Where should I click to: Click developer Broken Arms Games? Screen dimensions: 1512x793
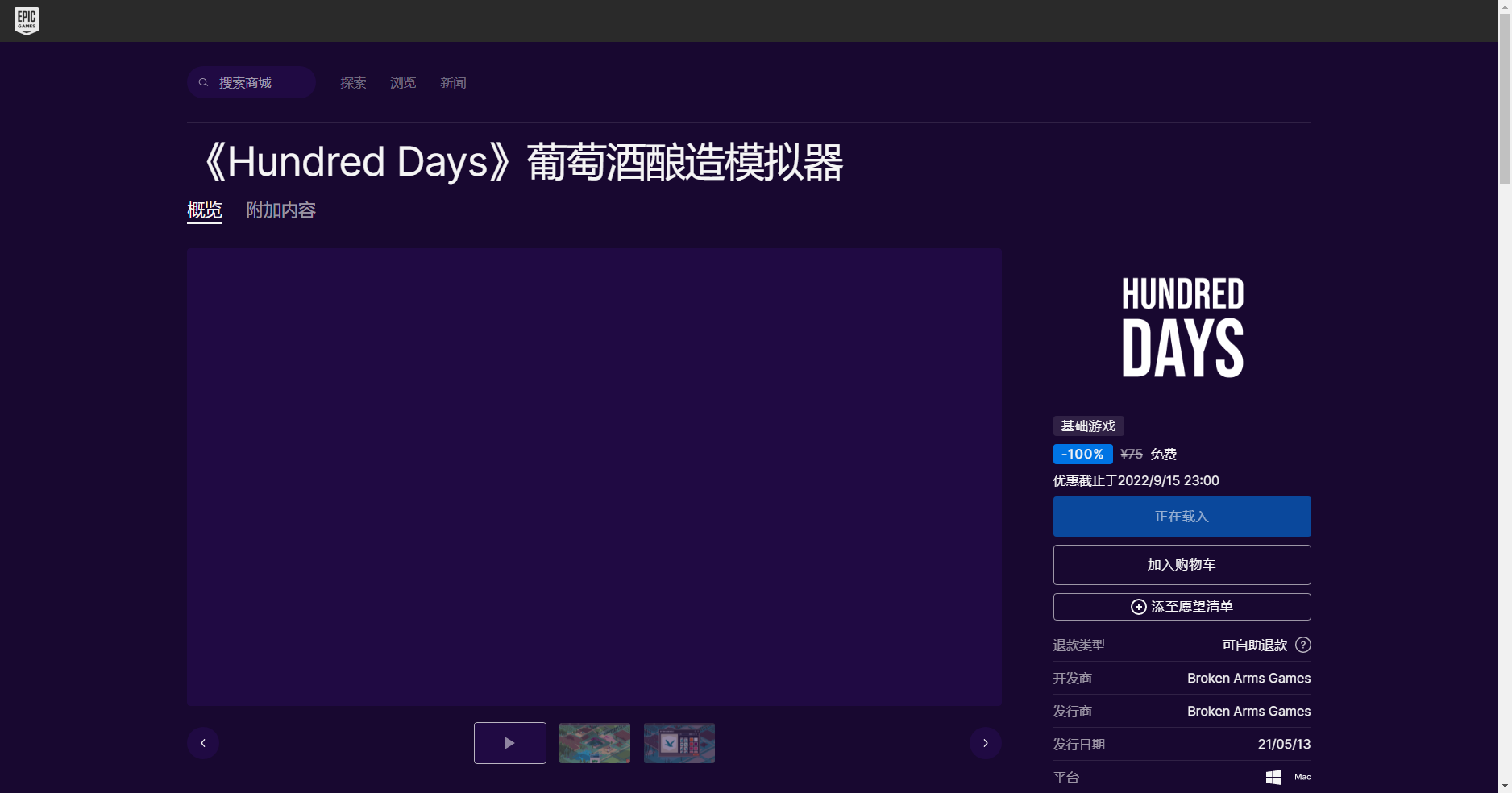point(1249,679)
